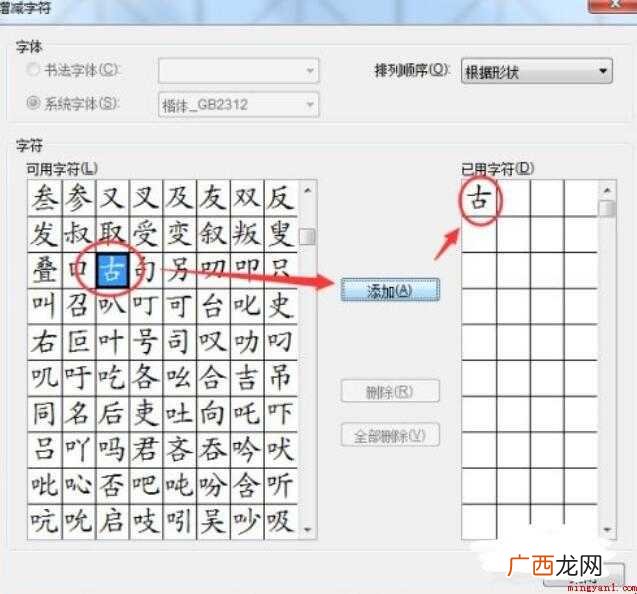
Task: Click the 全部删除(V) button
Action: click(x=390, y=435)
